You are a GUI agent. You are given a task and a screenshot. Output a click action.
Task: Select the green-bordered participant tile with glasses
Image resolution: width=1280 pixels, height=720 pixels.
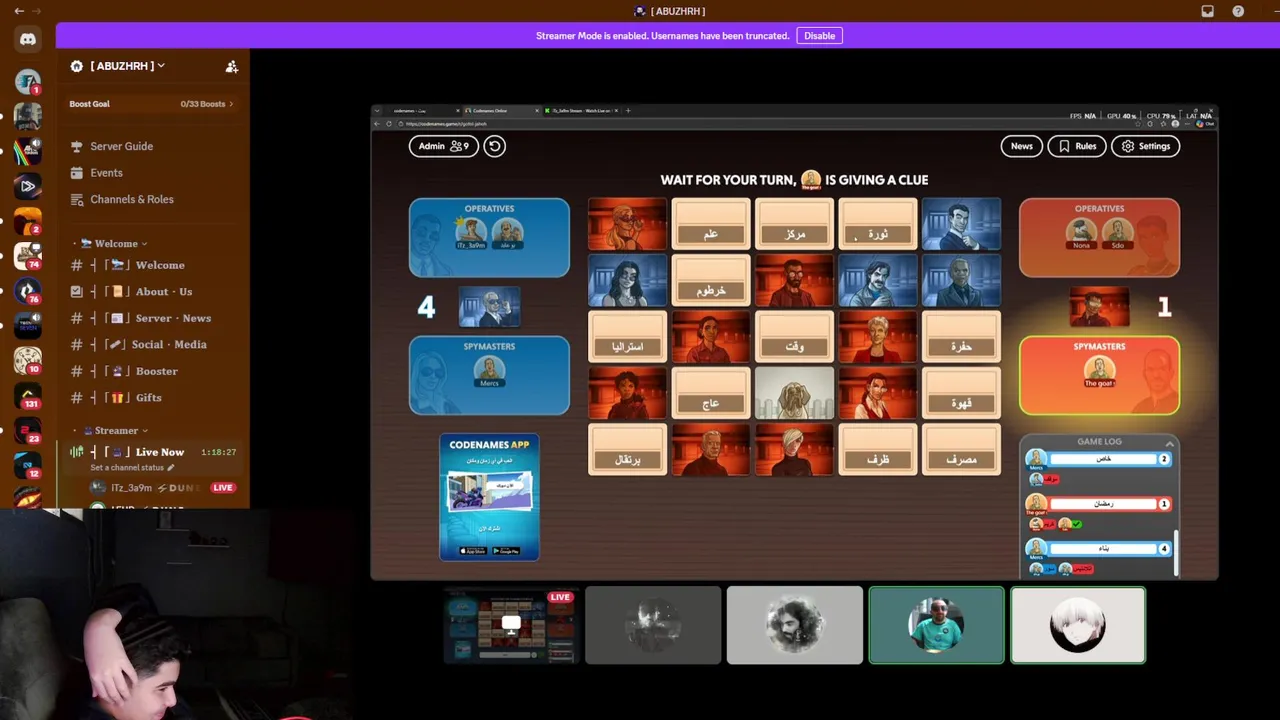pos(936,625)
